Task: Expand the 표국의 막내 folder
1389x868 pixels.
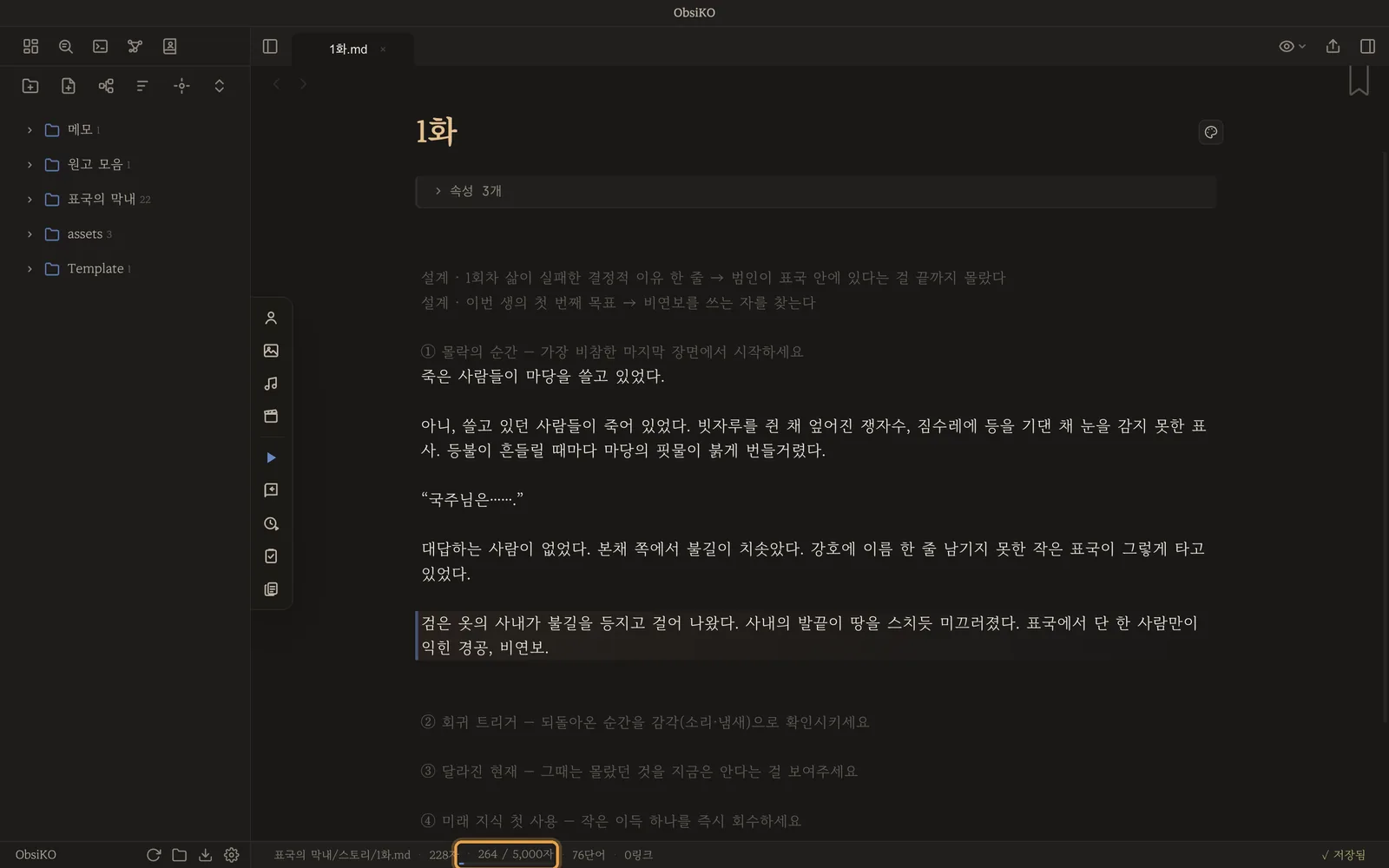Action: 30,200
